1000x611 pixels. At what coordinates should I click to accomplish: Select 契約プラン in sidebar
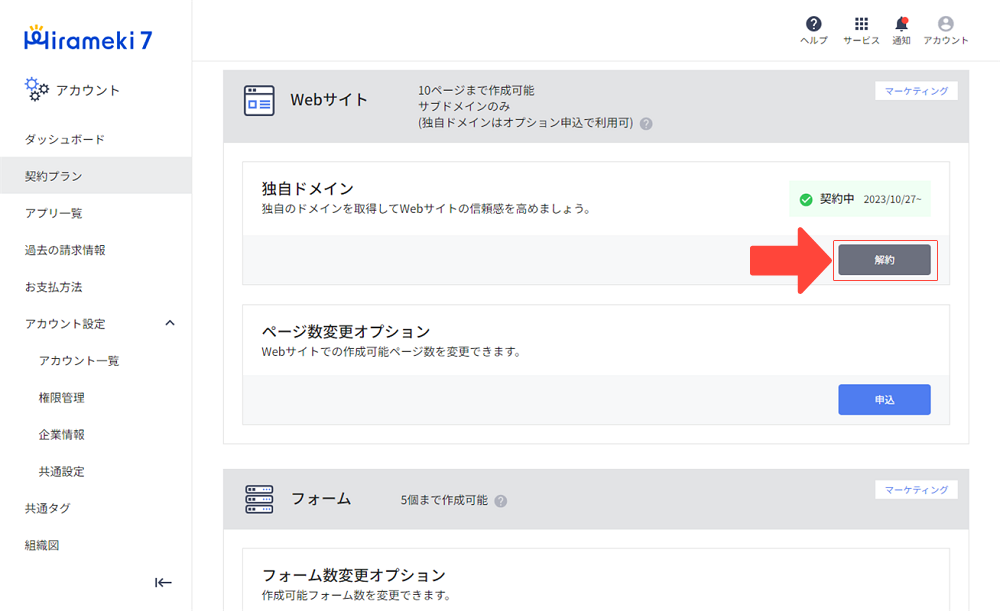click(x=54, y=176)
